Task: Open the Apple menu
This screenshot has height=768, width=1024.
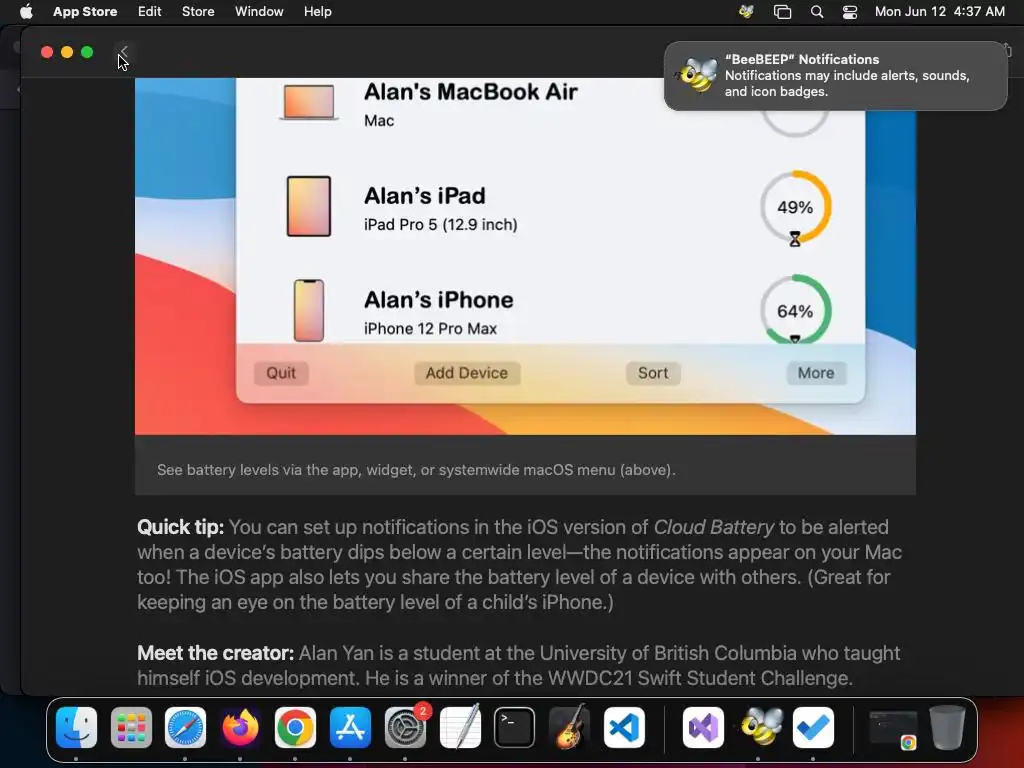Action: pyautogui.click(x=26, y=11)
